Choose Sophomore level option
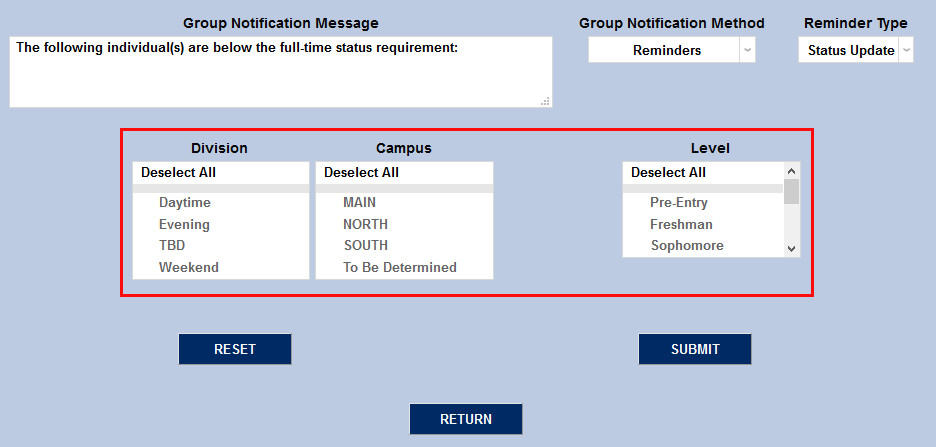 point(686,246)
